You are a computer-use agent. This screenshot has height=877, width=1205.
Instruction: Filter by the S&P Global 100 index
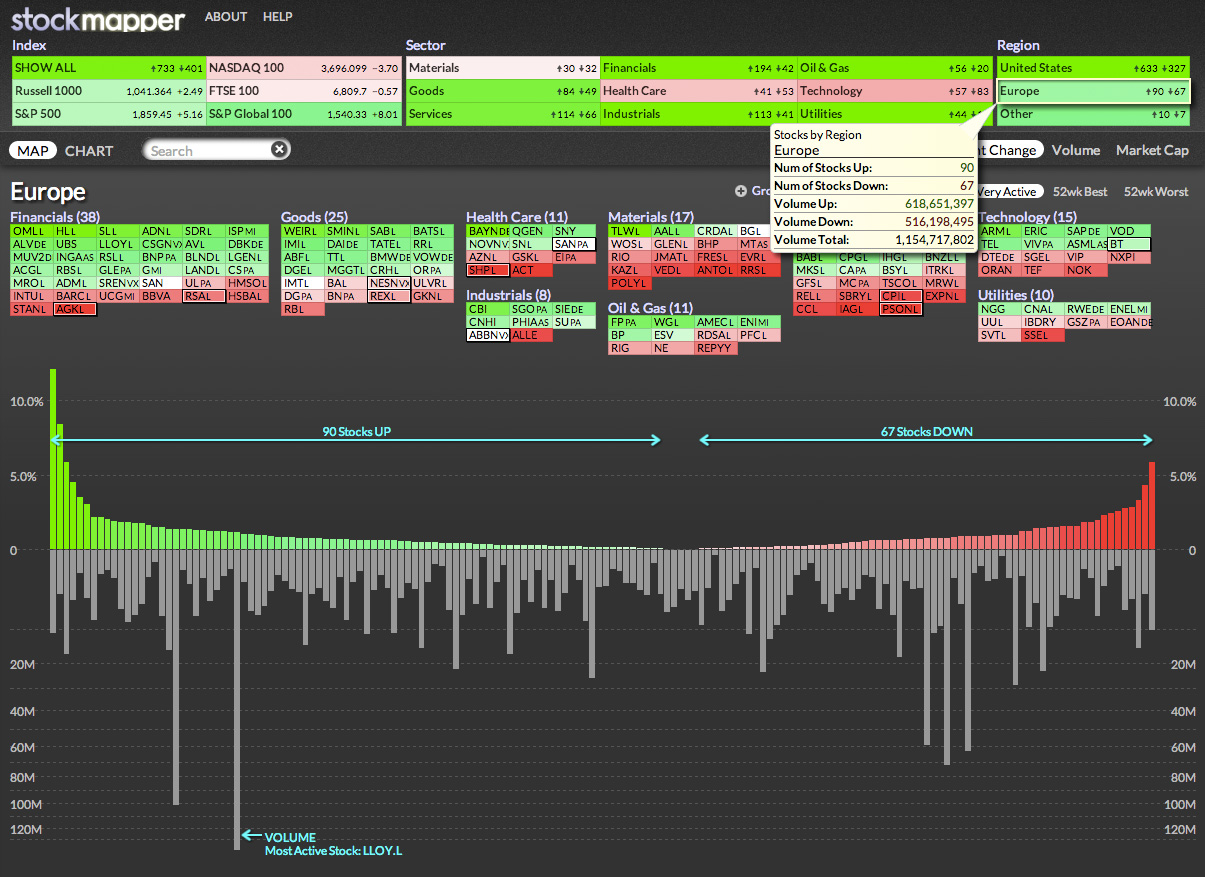pyautogui.click(x=303, y=114)
